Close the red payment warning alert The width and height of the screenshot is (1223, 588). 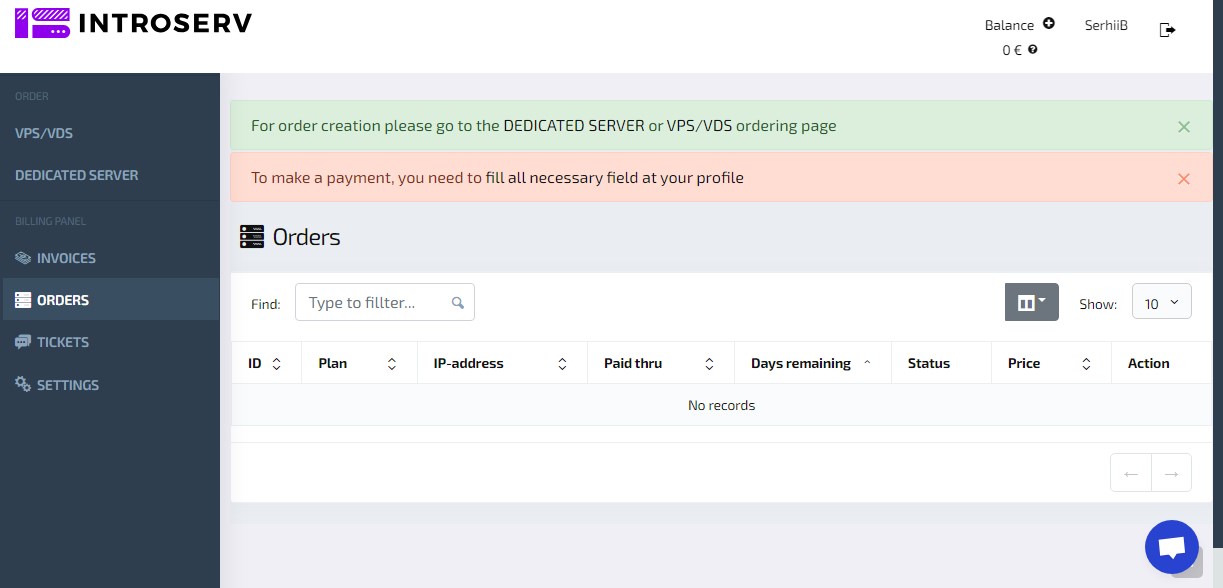tap(1184, 179)
